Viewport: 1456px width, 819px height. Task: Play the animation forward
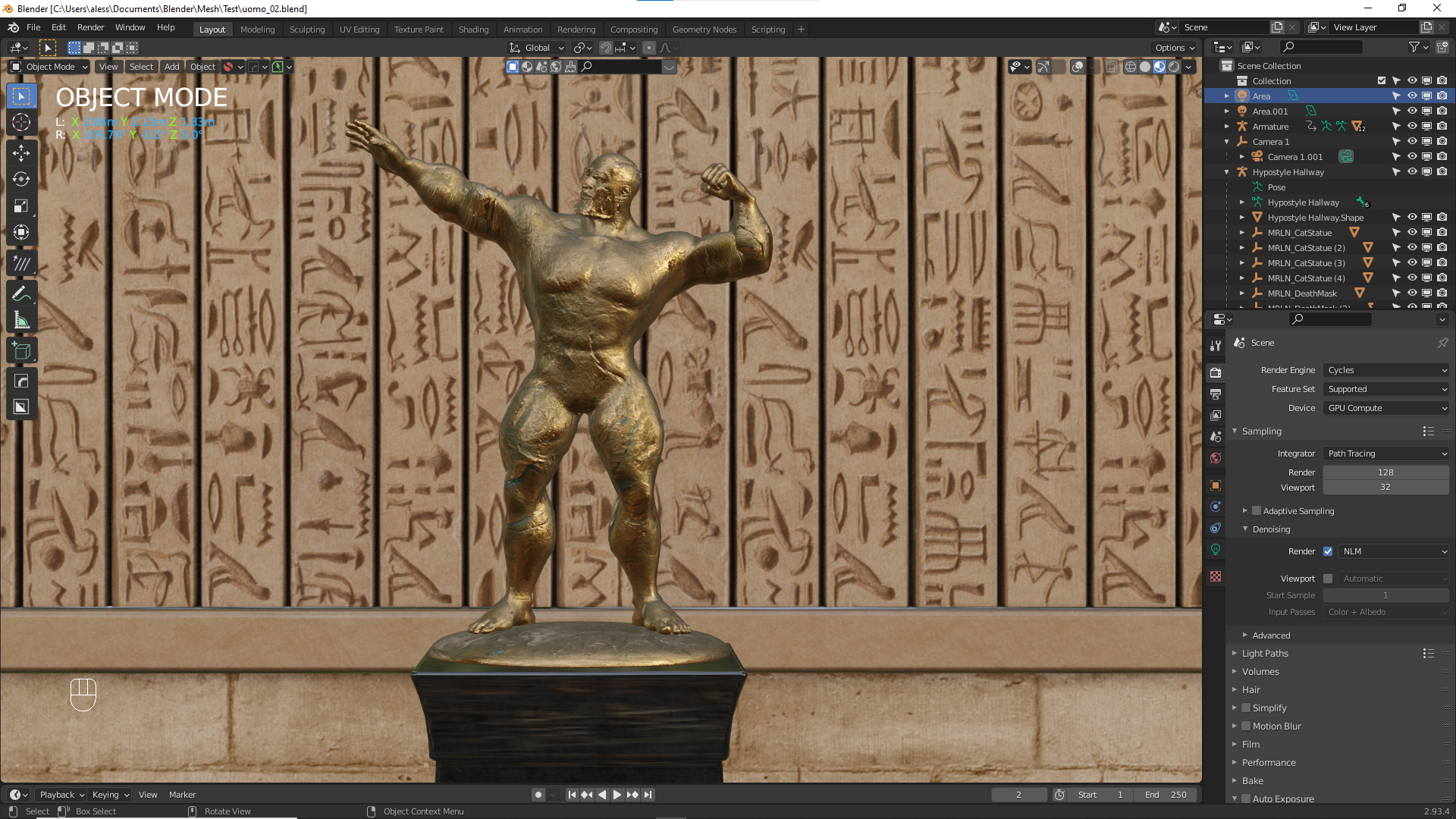(617, 795)
